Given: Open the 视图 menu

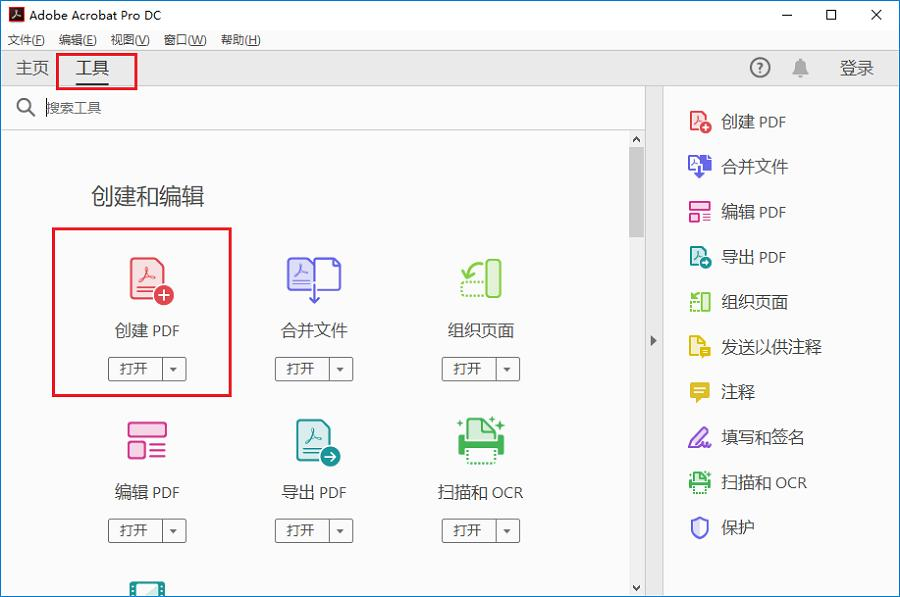Looking at the screenshot, I should pos(128,39).
